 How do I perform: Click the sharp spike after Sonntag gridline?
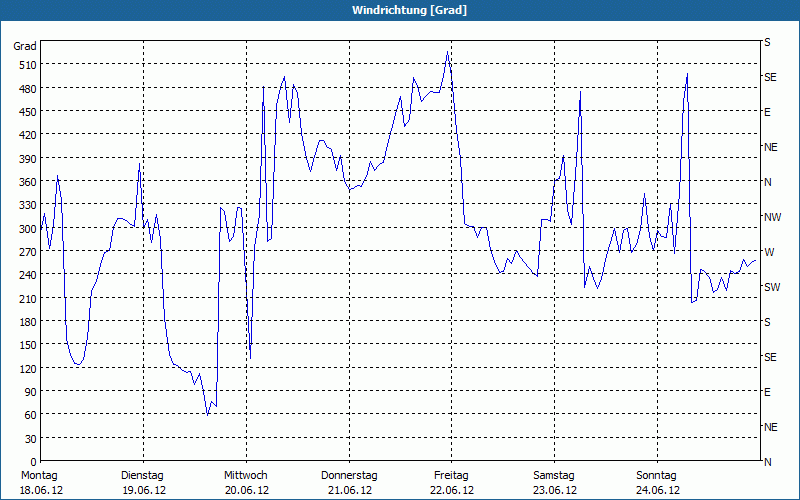687,74
